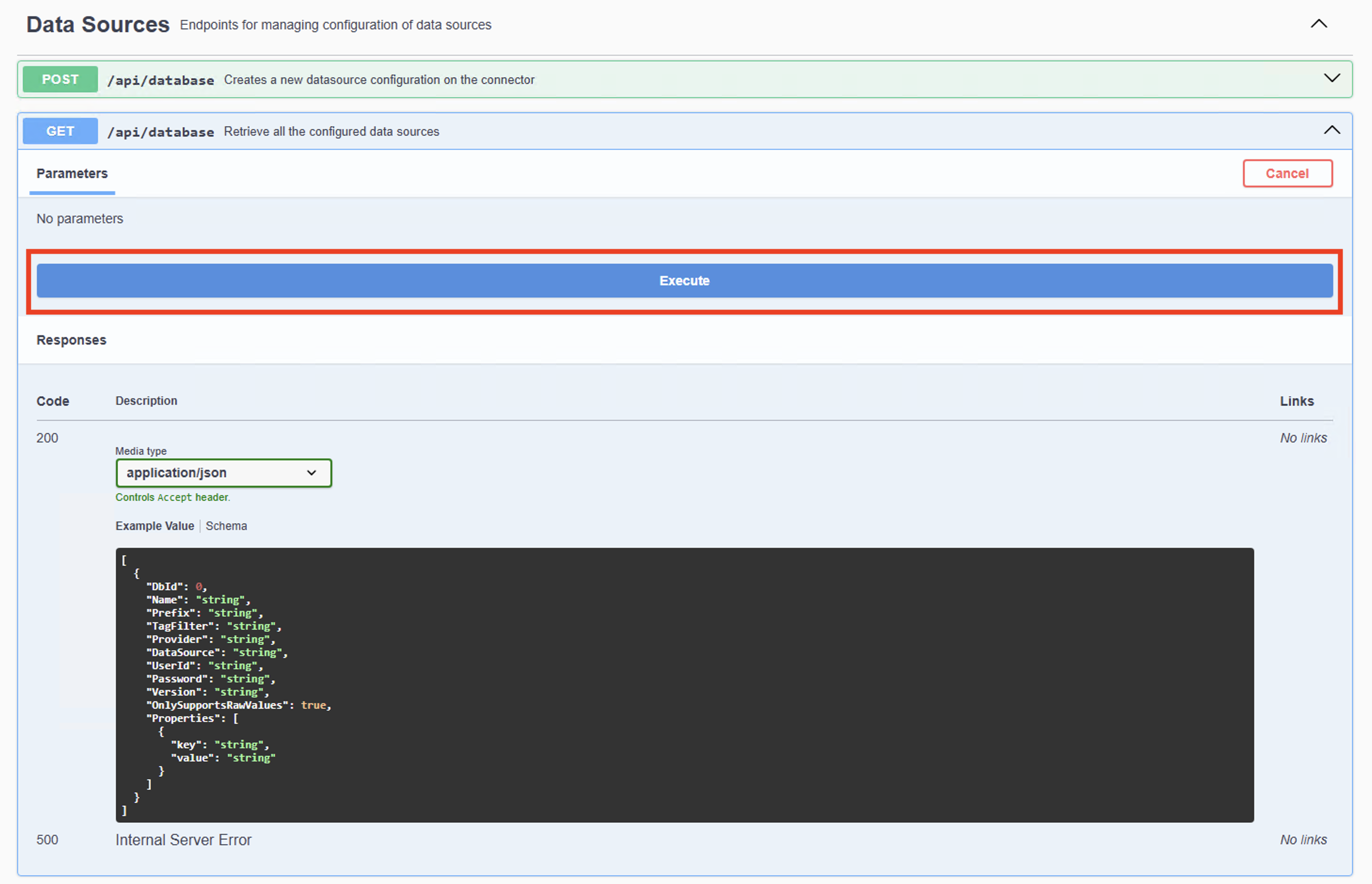
Task: Click the blue GET method badge
Action: 60,131
